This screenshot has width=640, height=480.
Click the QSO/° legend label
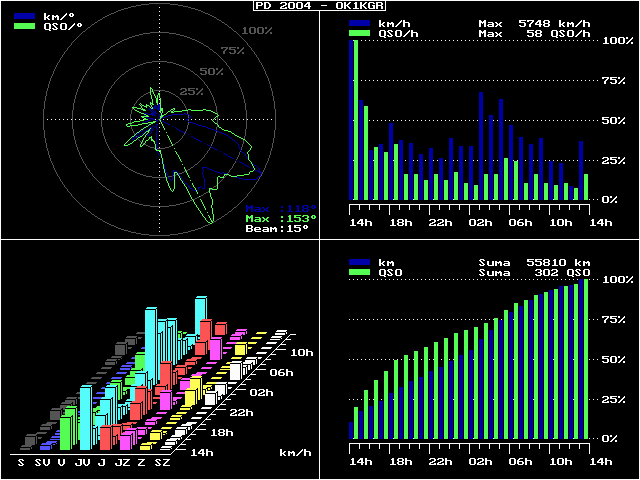click(65, 26)
